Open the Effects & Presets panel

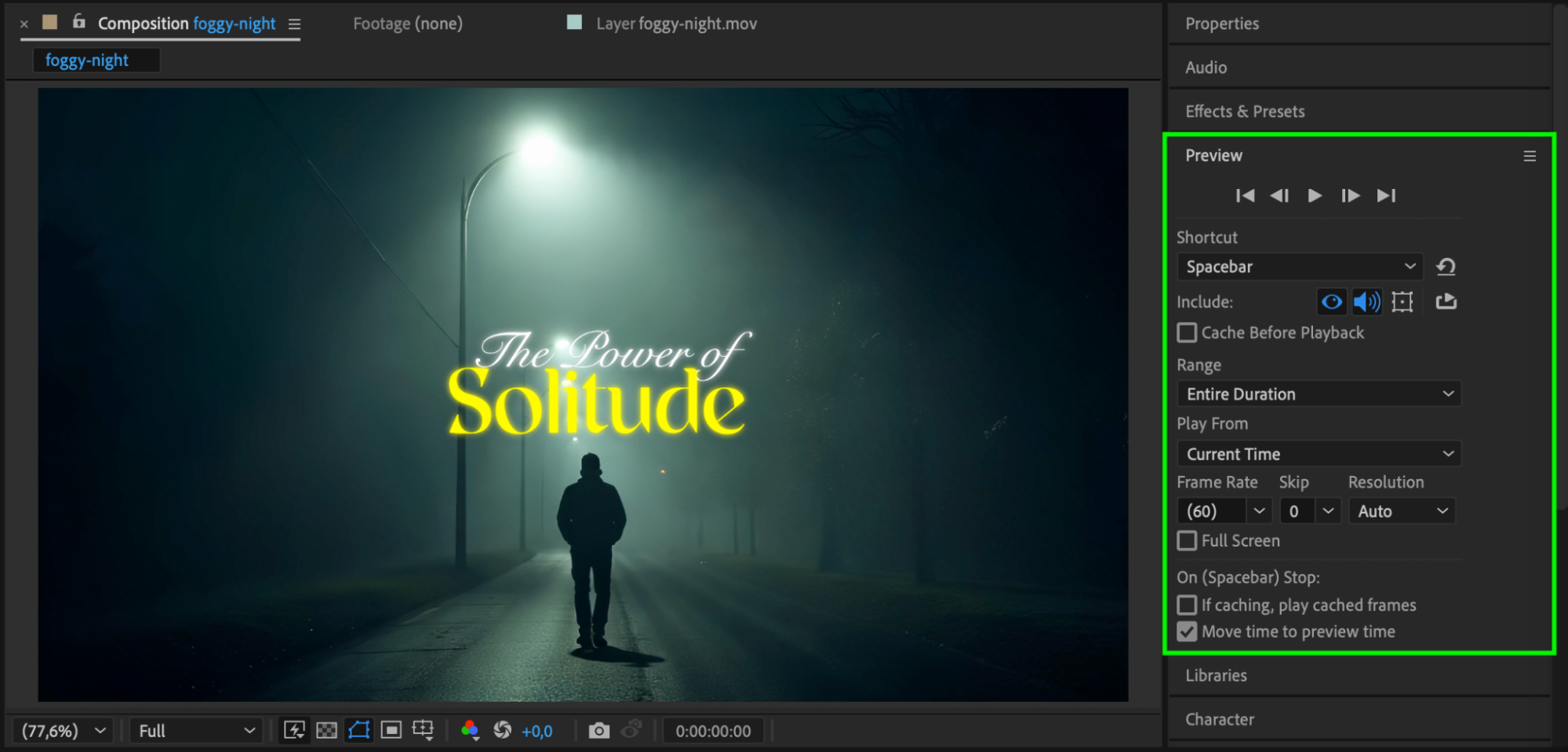tap(1245, 111)
